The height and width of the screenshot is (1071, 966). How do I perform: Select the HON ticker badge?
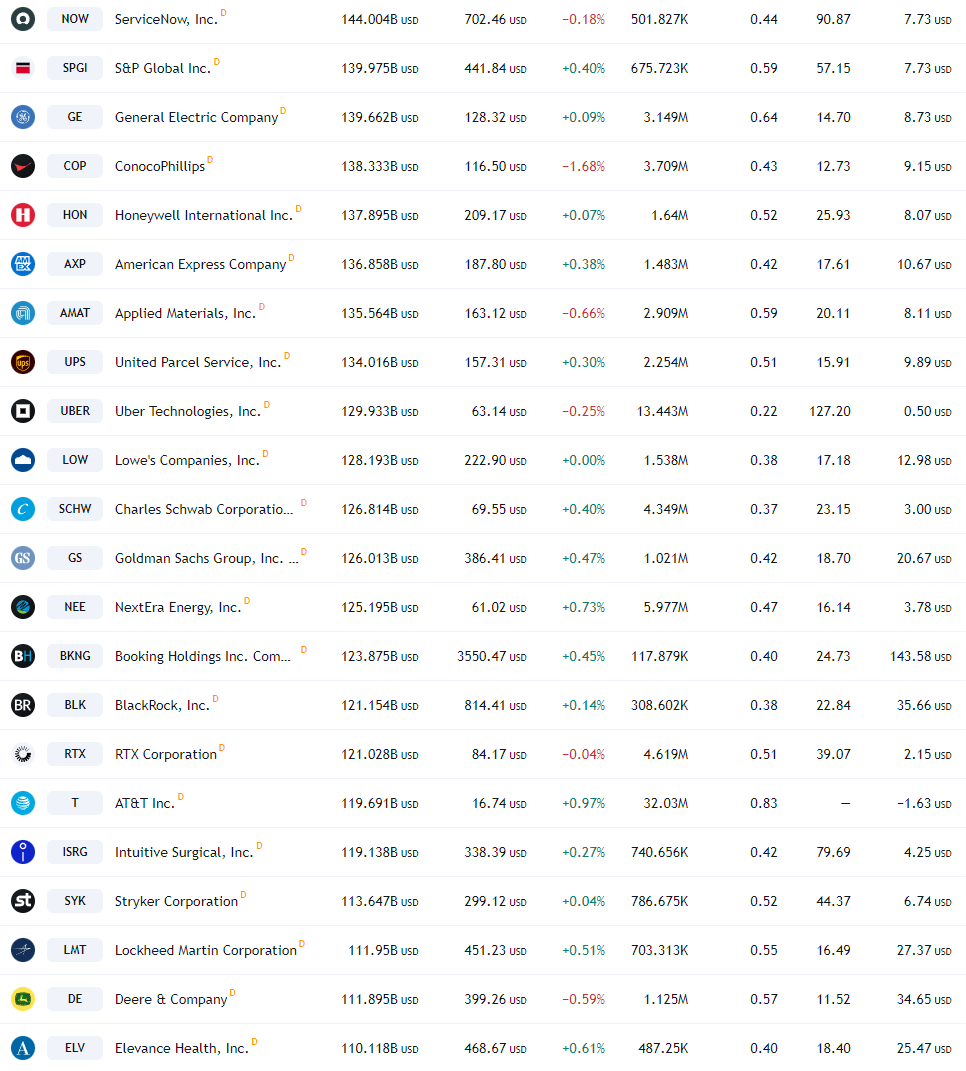(x=75, y=215)
